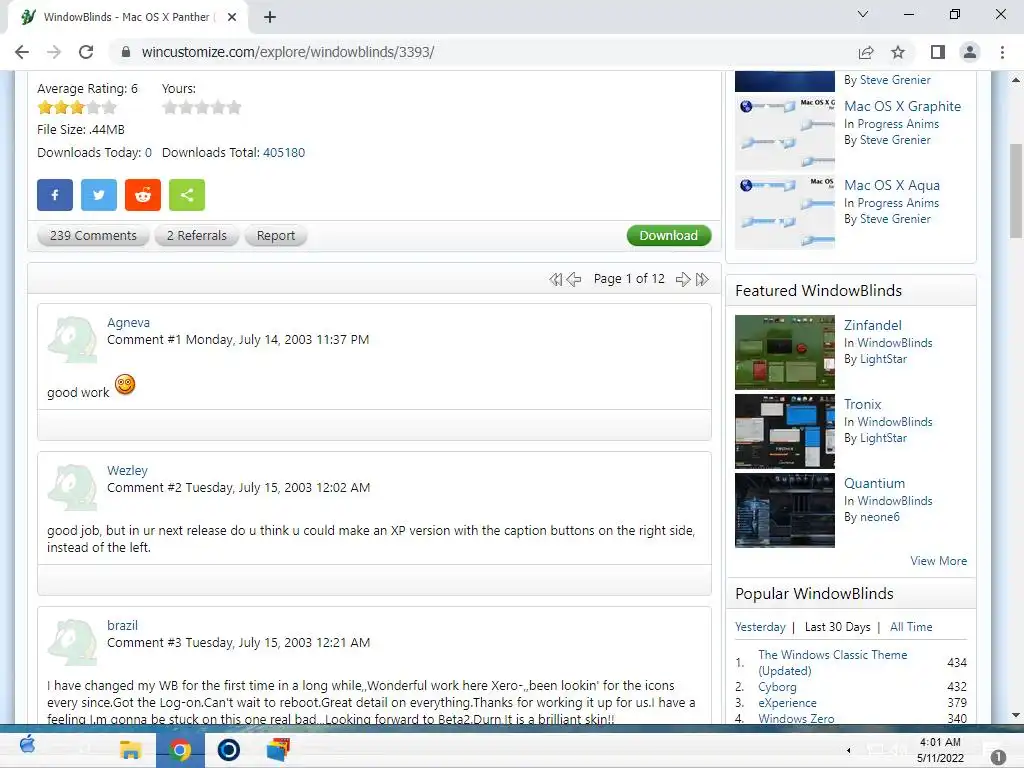Open new browser tab

click(270, 17)
